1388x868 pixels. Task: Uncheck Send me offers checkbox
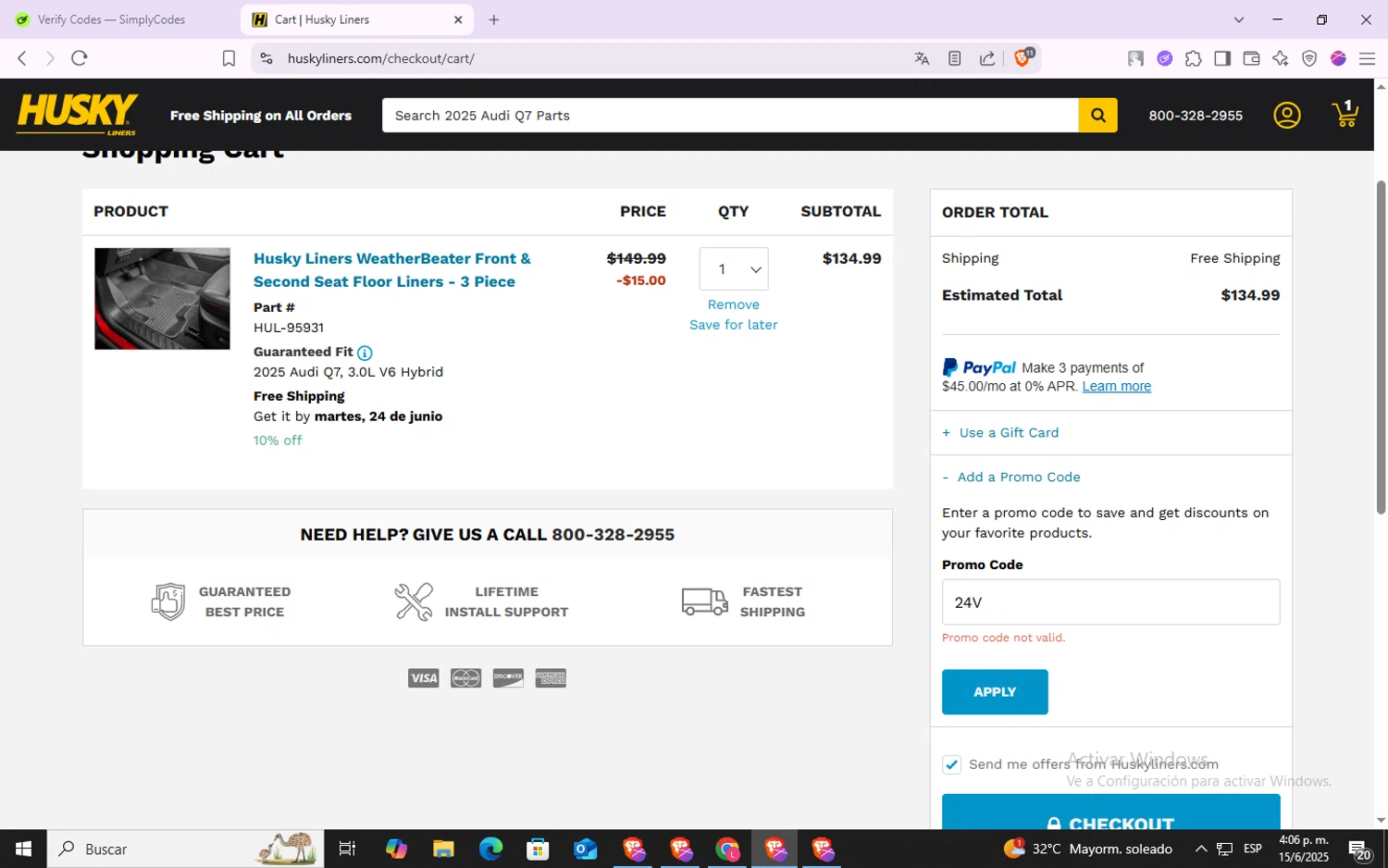tap(951, 764)
